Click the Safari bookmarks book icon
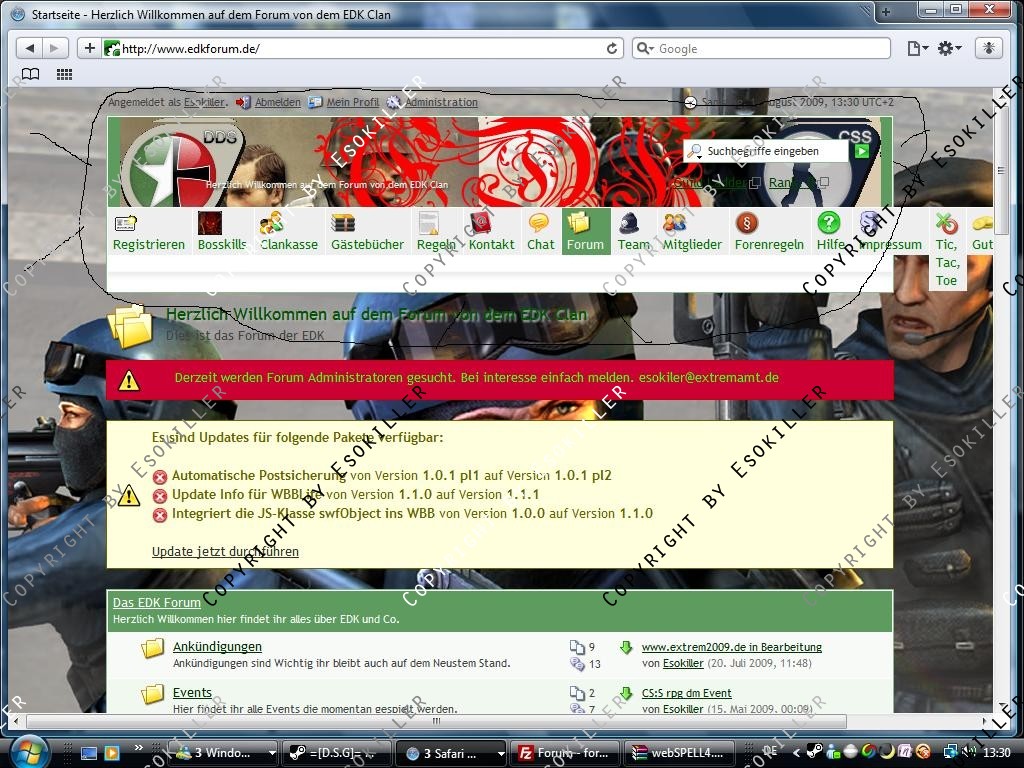 (31, 74)
